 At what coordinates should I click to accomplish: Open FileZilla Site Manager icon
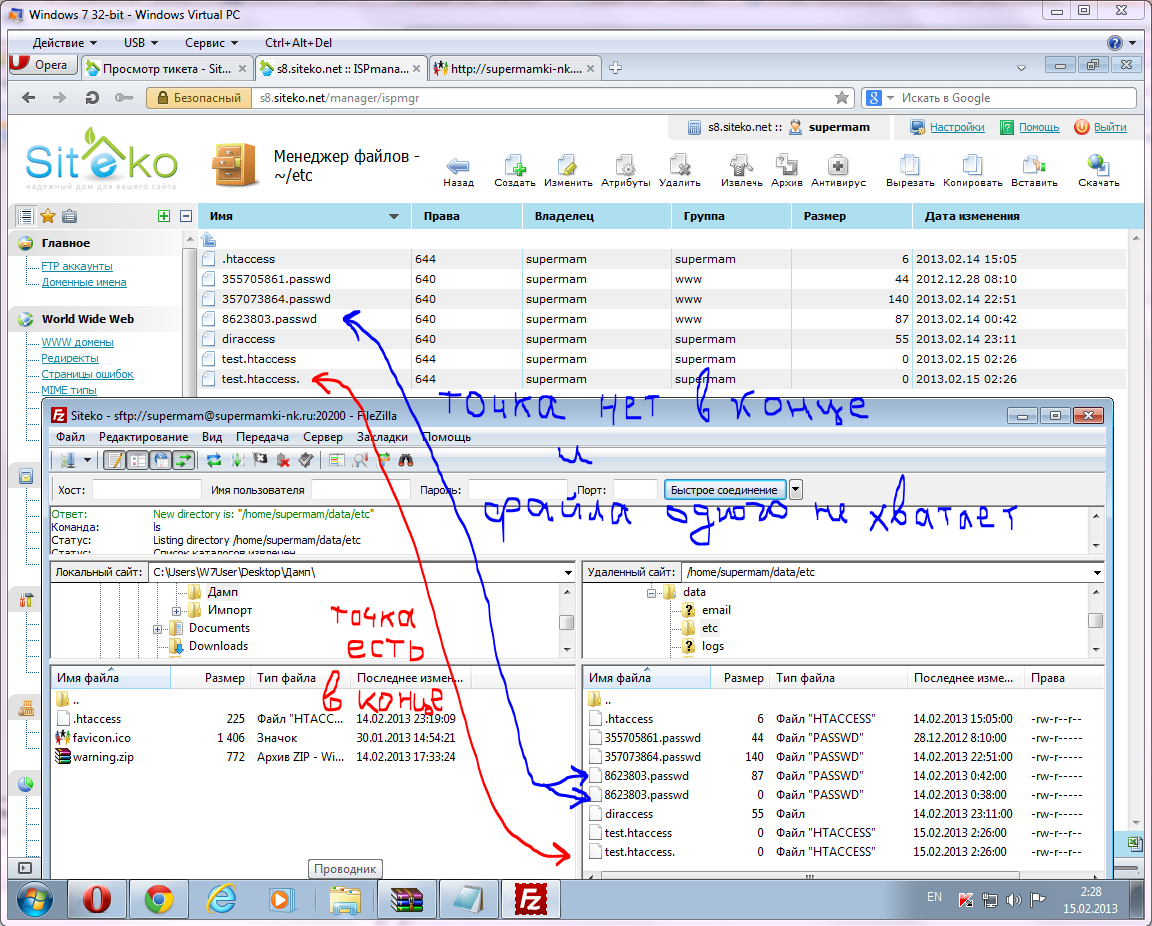[x=68, y=460]
